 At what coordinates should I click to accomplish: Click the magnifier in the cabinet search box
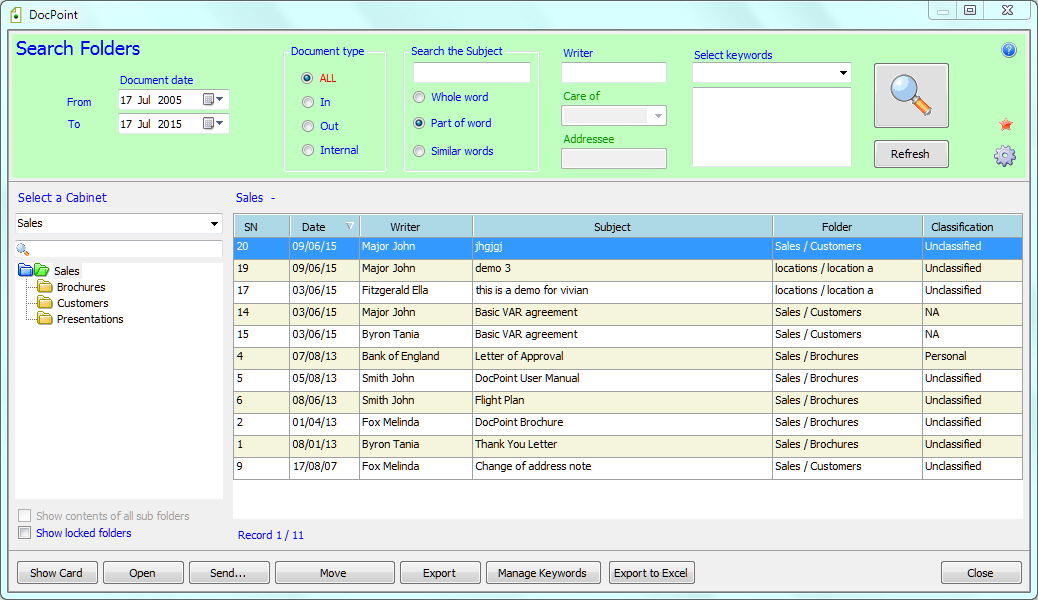pos(24,248)
